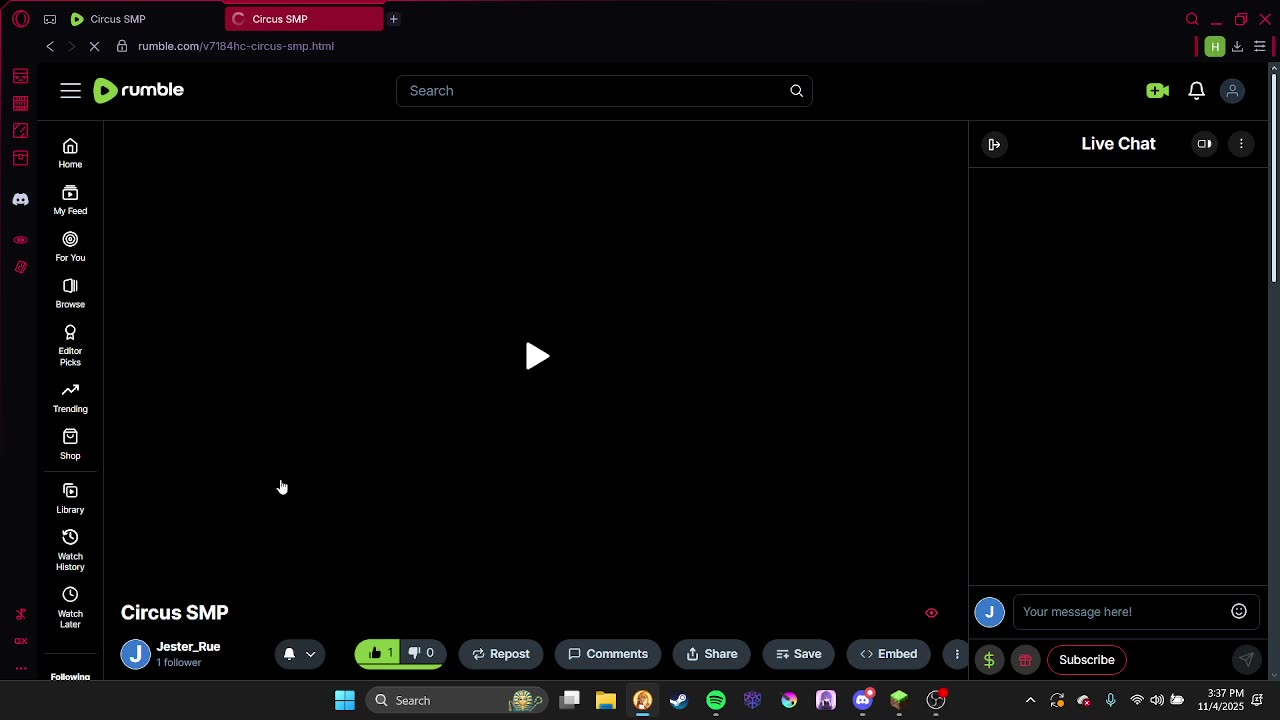Open the taskbar volume control
The image size is (1280, 720).
(x=1157, y=700)
